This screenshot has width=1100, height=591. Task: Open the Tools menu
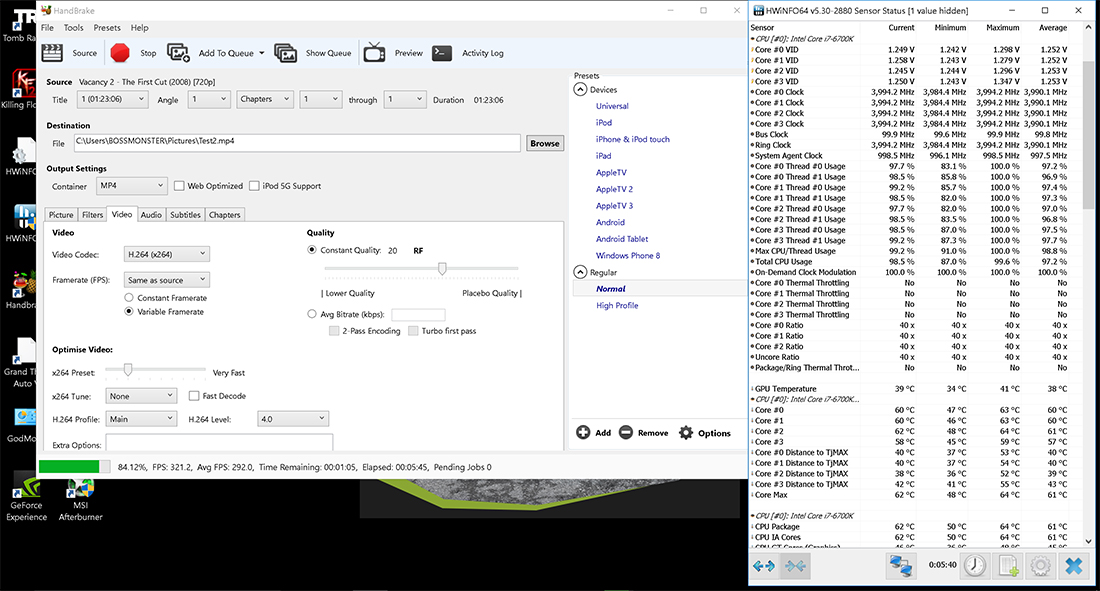click(x=74, y=28)
